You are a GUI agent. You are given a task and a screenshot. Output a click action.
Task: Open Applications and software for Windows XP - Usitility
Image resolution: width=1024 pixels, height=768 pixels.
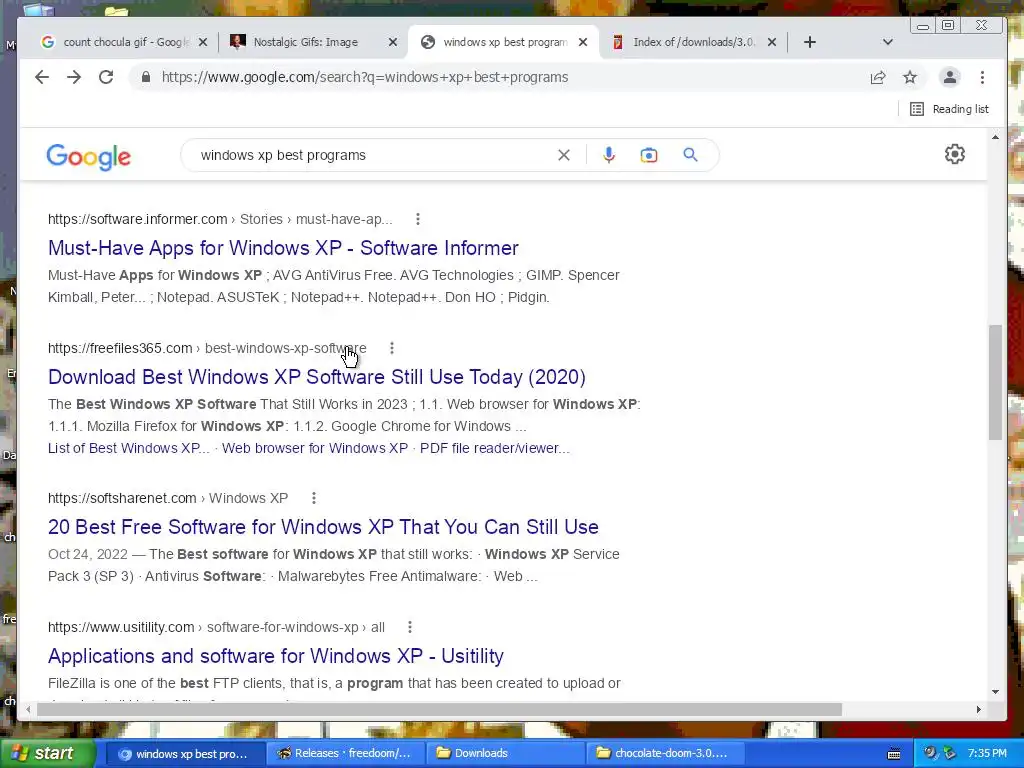(276, 656)
